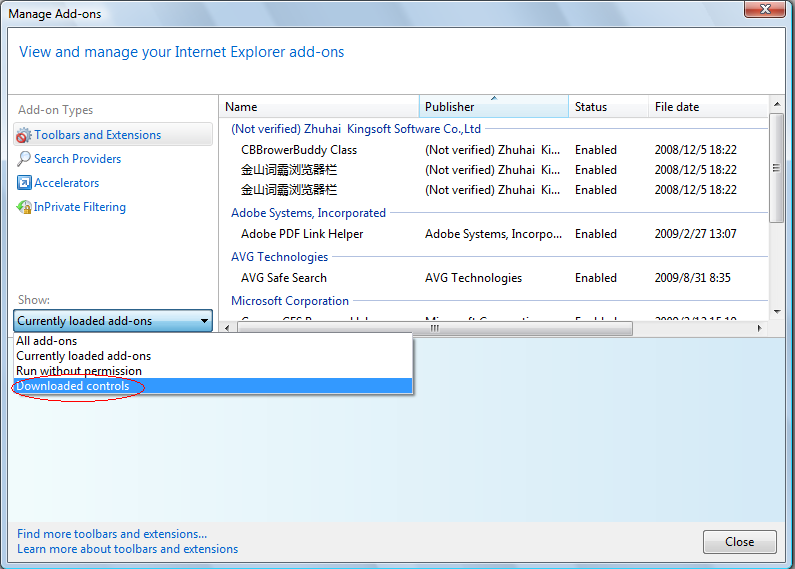Choose Currently loaded add-ons list option

213,356
